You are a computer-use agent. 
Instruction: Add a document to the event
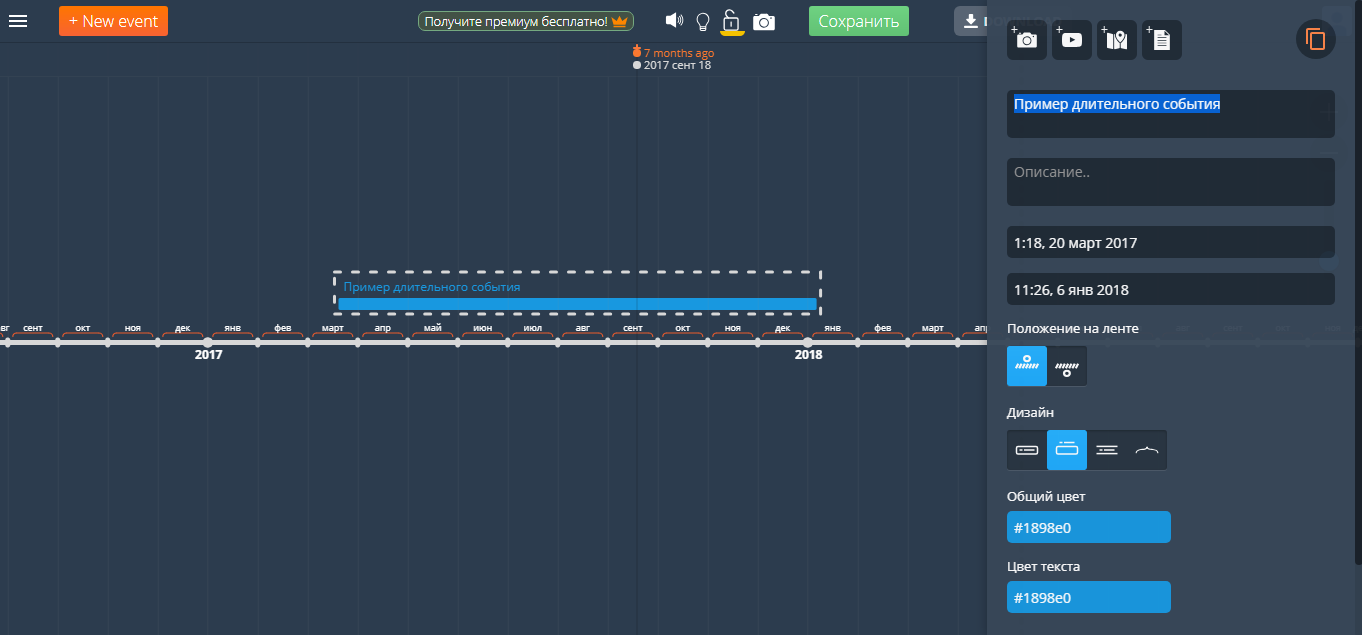(x=1161, y=39)
